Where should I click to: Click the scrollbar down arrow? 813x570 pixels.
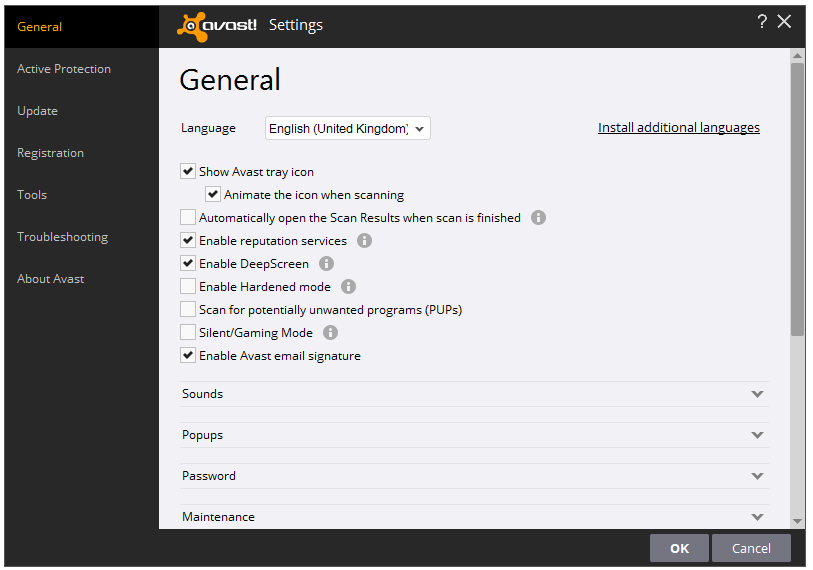[x=797, y=521]
